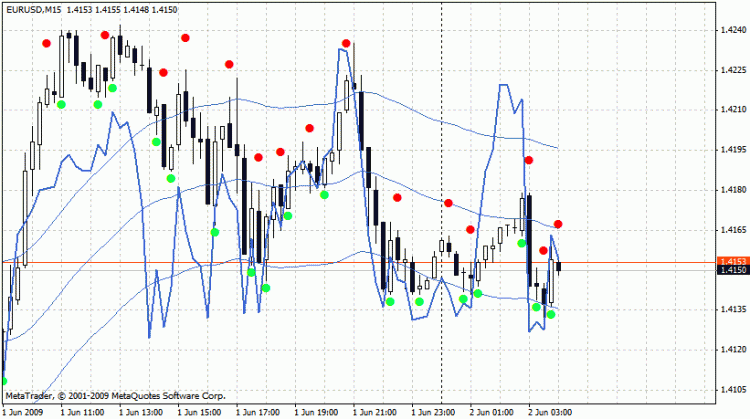This screenshot has height=419, width=750.
Task: Click the 1 Jun 13:00 time label
Action: [x=140, y=411]
